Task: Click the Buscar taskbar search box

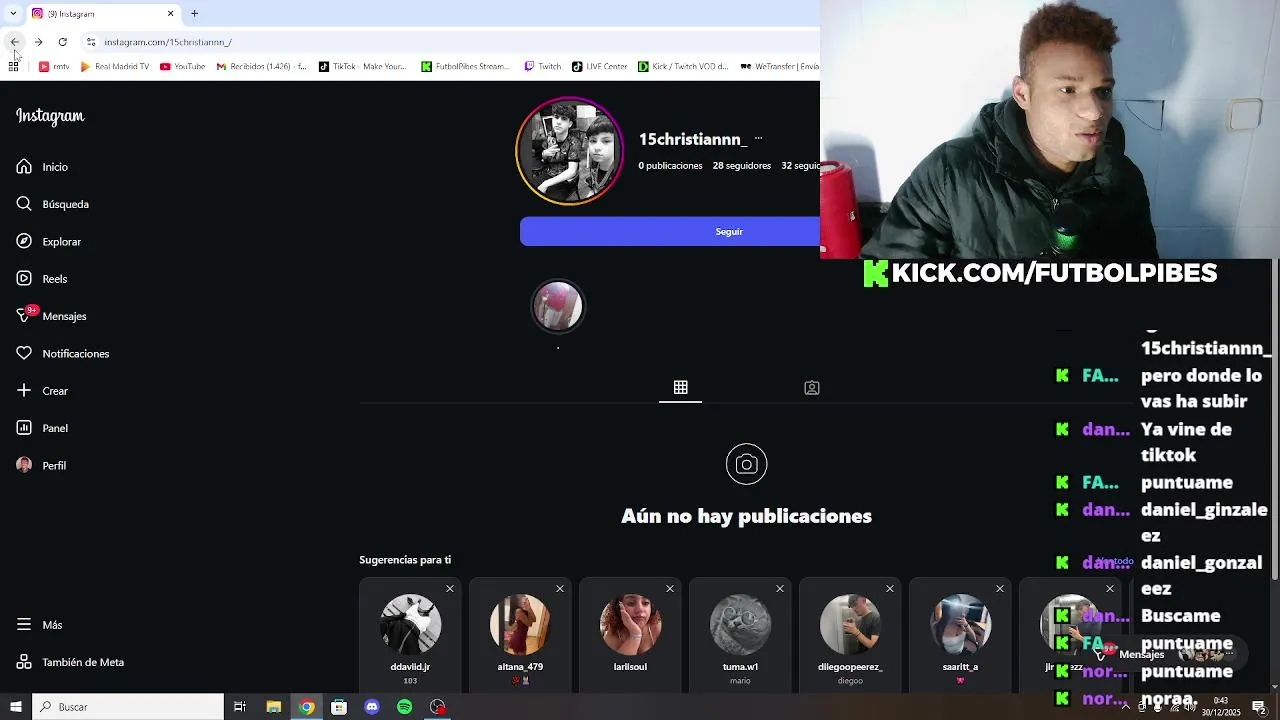Action: pyautogui.click(x=128, y=707)
